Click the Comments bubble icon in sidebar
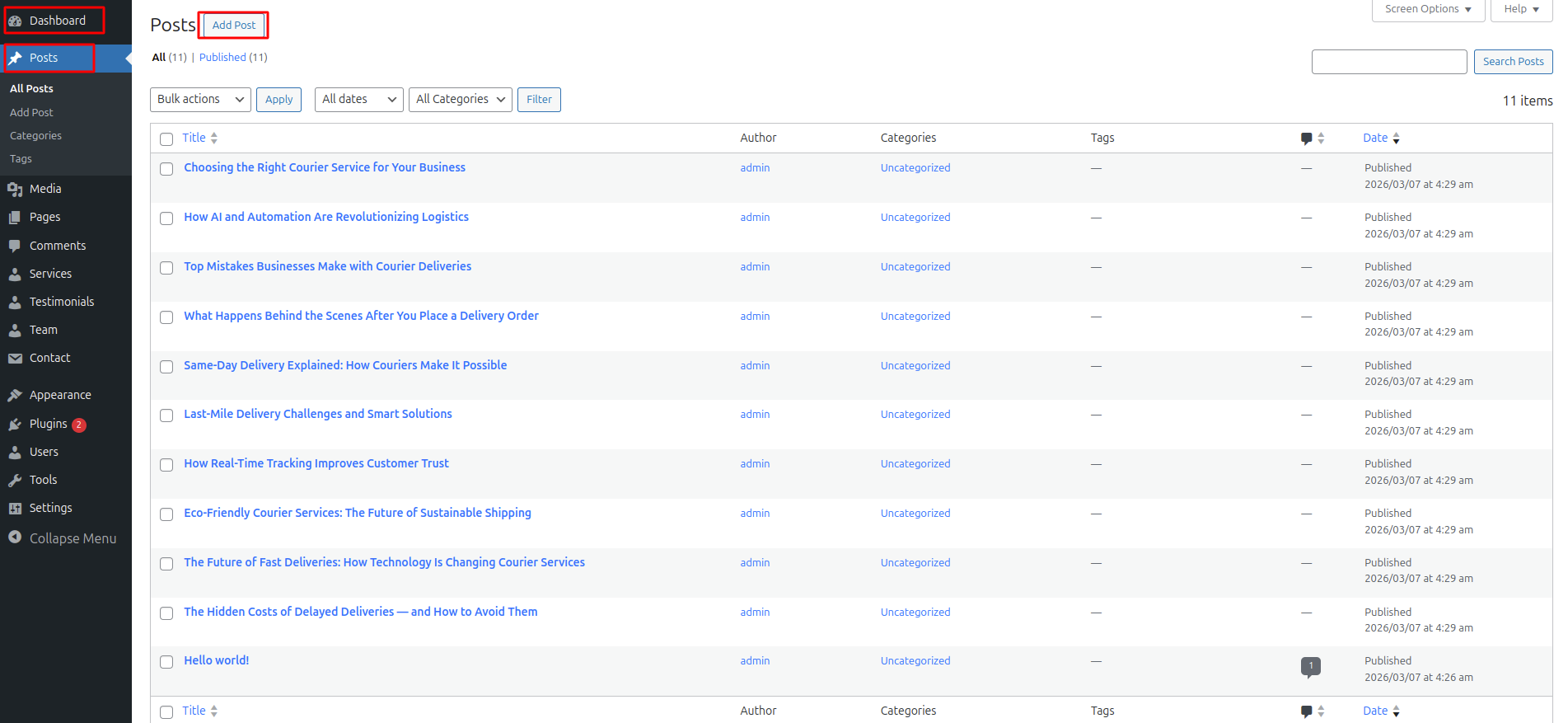 pyautogui.click(x=15, y=246)
